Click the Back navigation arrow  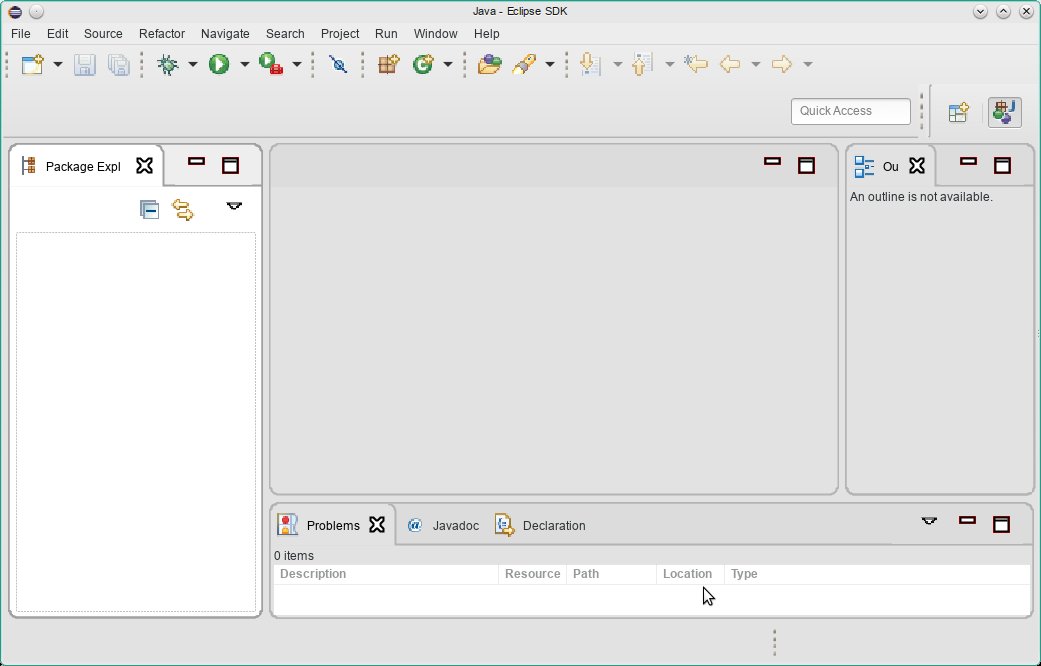pos(730,64)
